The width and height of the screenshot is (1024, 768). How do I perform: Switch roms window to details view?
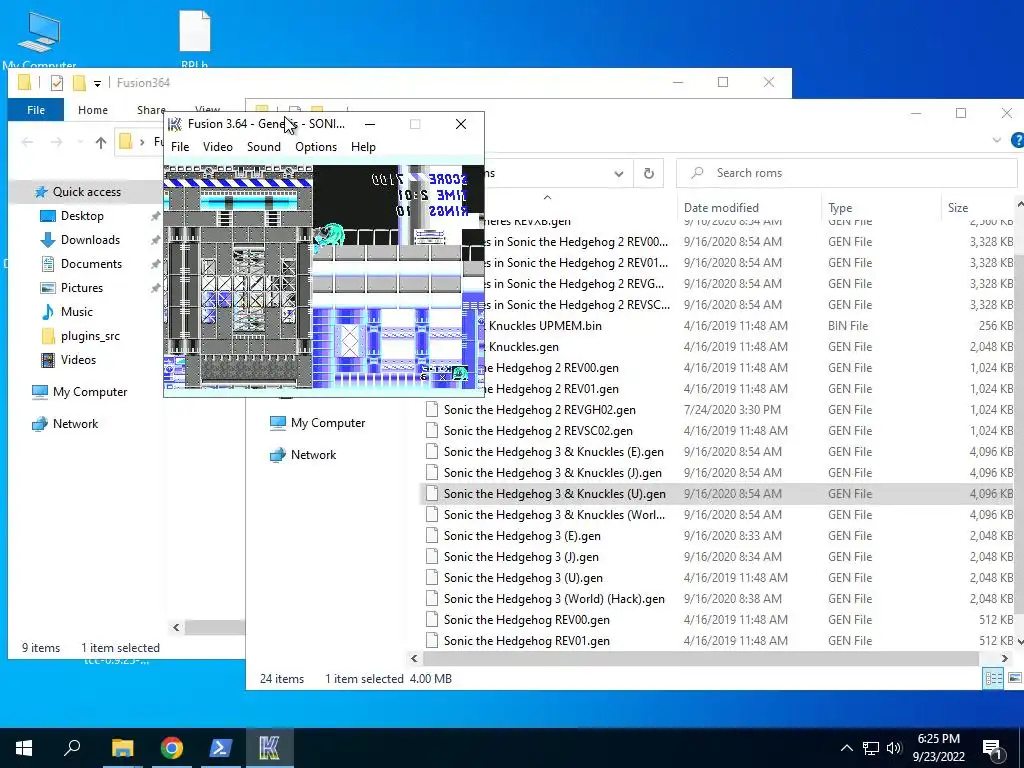tap(994, 679)
